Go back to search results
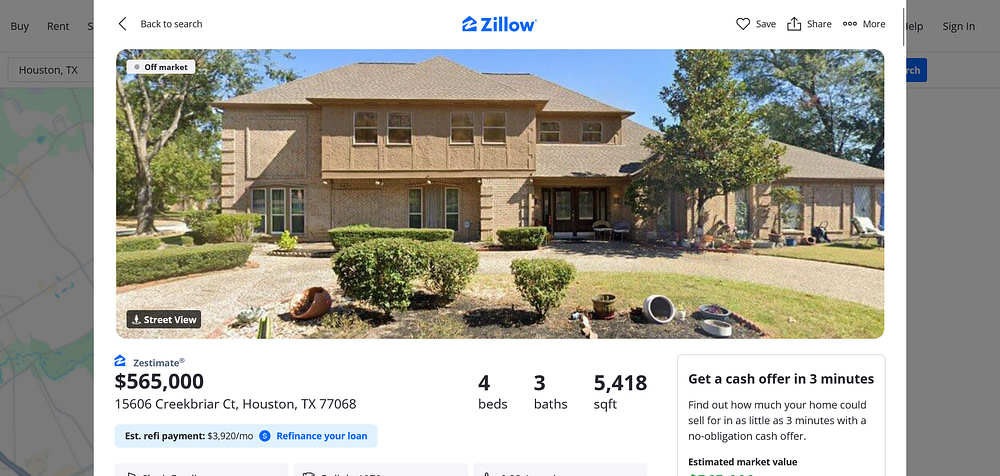The image size is (1000, 476). pyautogui.click(x=171, y=24)
